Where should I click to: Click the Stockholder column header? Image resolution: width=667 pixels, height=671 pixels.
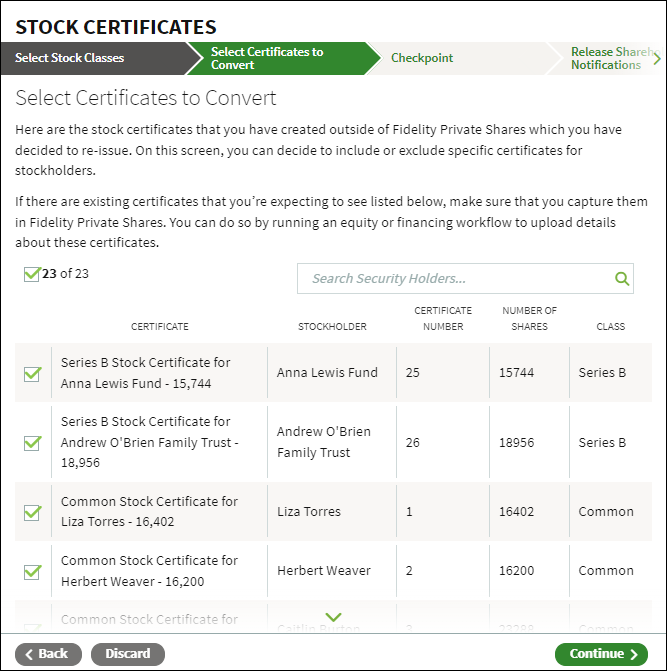(x=332, y=327)
